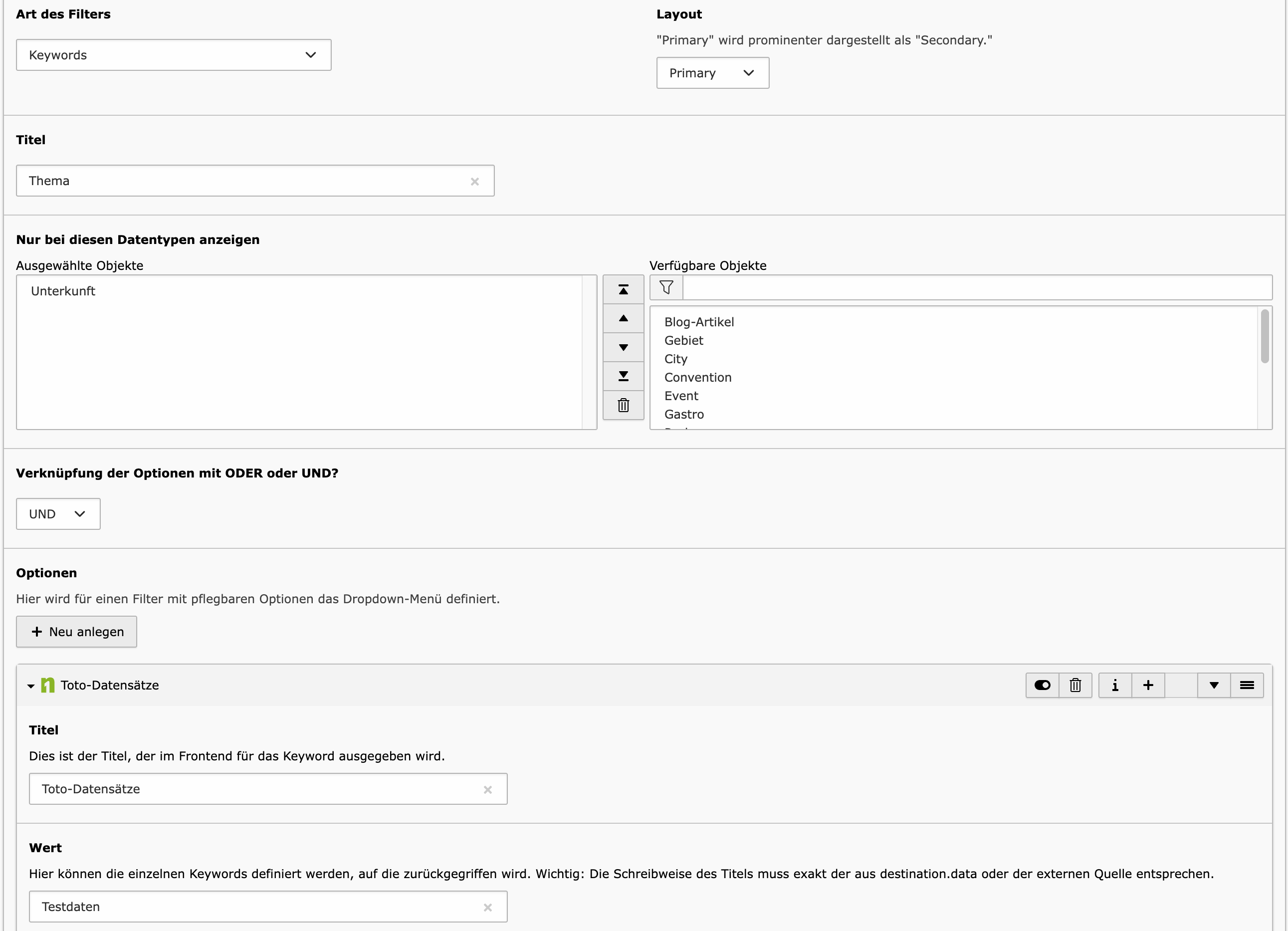Select Convention from available objects
1288x931 pixels.
pyautogui.click(x=697, y=377)
